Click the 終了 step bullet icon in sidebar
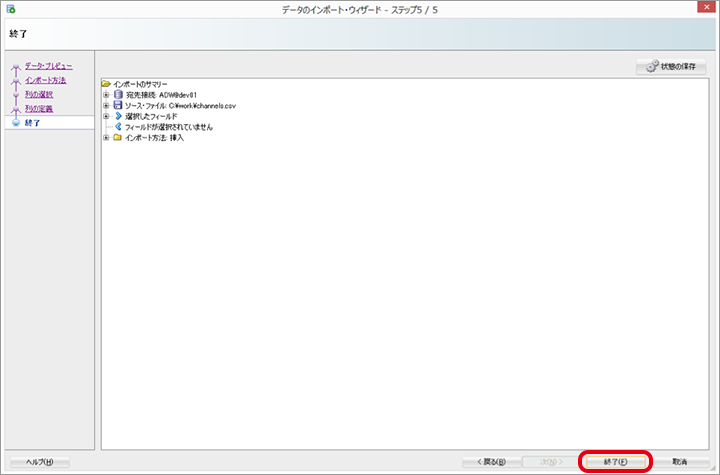Screen dimensions: 720x475 (15, 123)
